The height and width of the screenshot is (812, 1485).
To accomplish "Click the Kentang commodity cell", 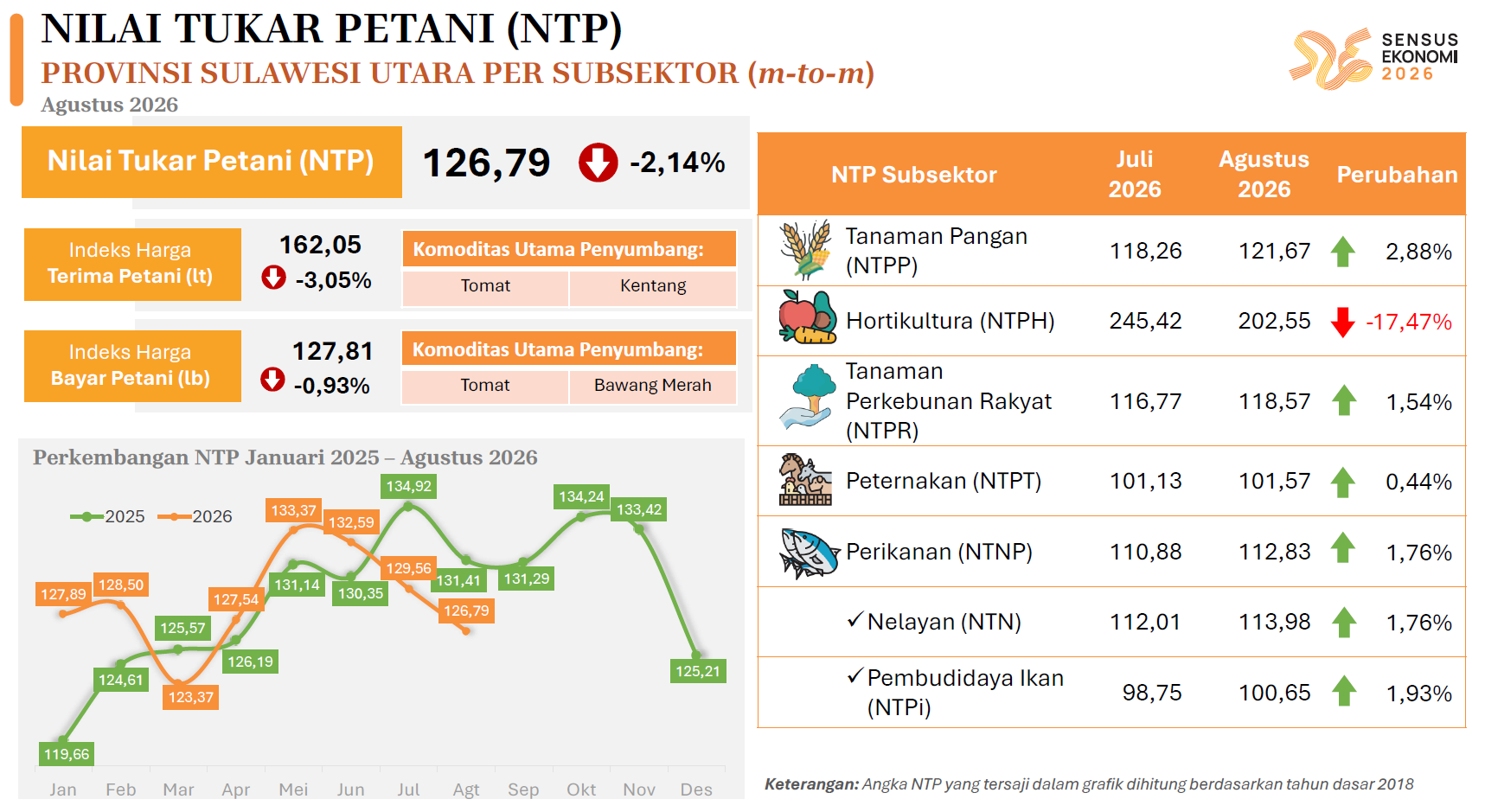I will pyautogui.click(x=653, y=286).
